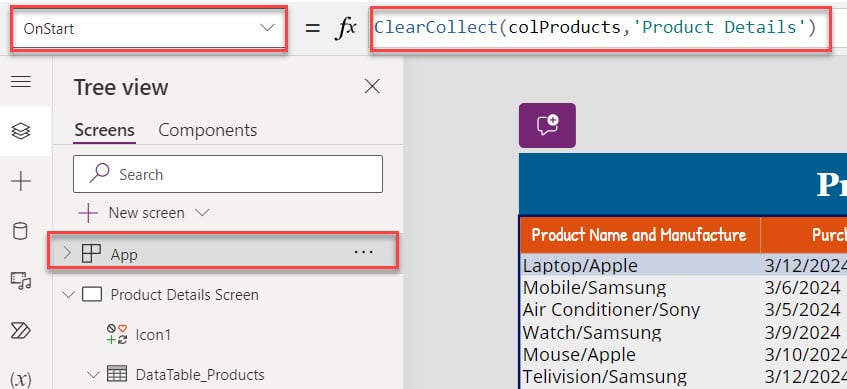
Task: Select the App item in tree
Action: [x=223, y=253]
